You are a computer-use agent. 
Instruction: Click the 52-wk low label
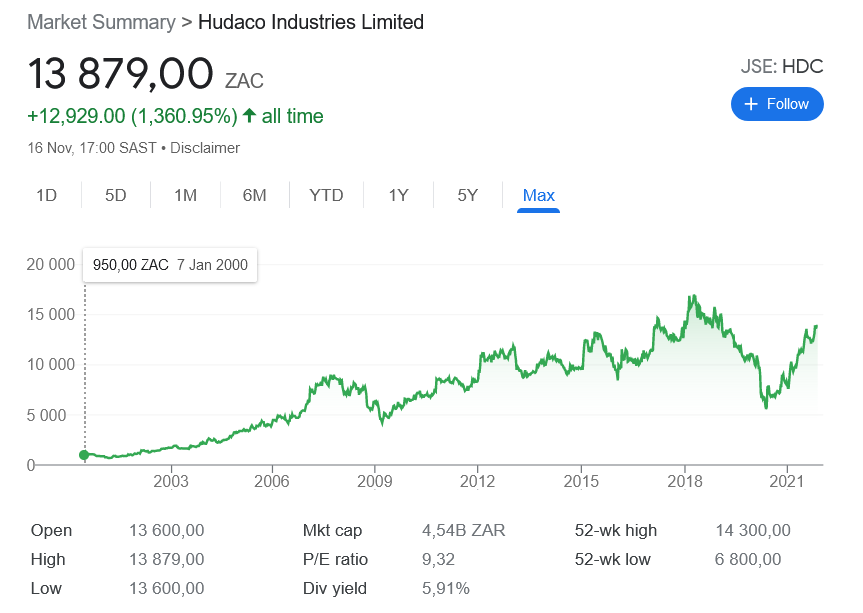(x=613, y=560)
